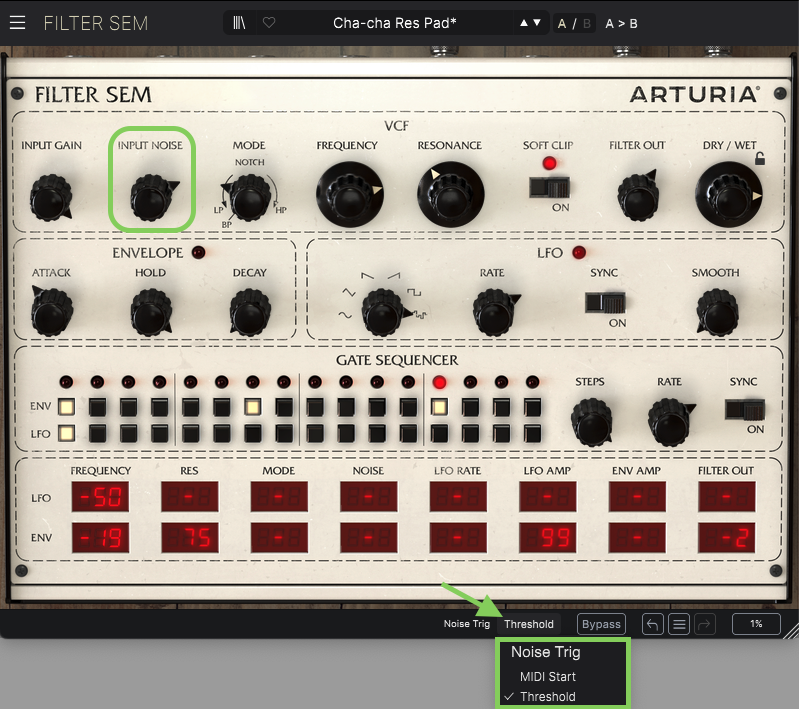Click ENV Res modulation display 75
The image size is (799, 709).
[x=190, y=537]
